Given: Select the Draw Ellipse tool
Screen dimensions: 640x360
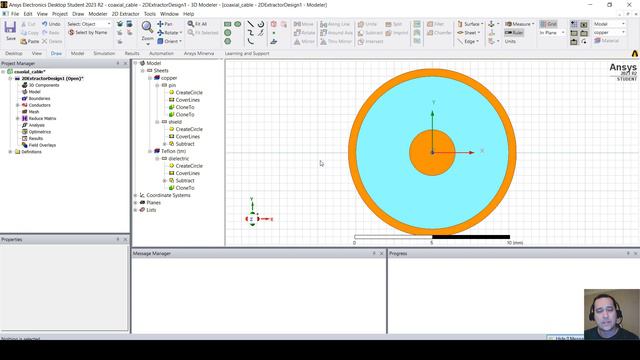Looking at the screenshot, I should pyautogui.click(x=238, y=24).
